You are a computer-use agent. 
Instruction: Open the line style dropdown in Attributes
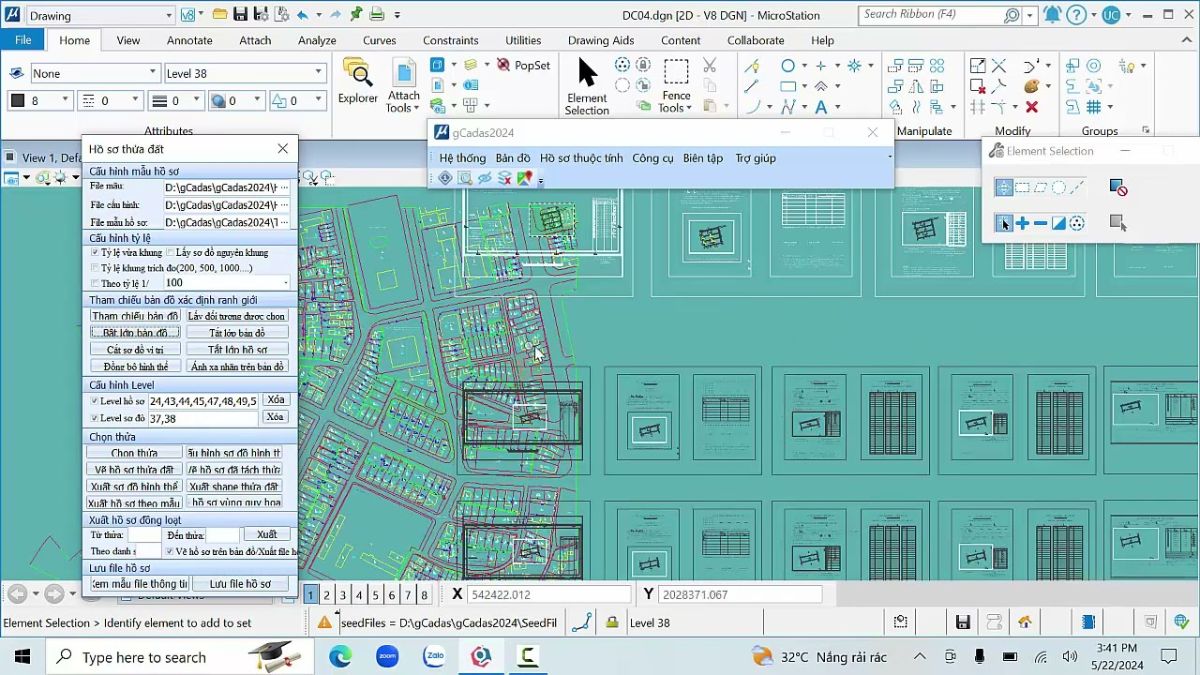click(x=110, y=100)
